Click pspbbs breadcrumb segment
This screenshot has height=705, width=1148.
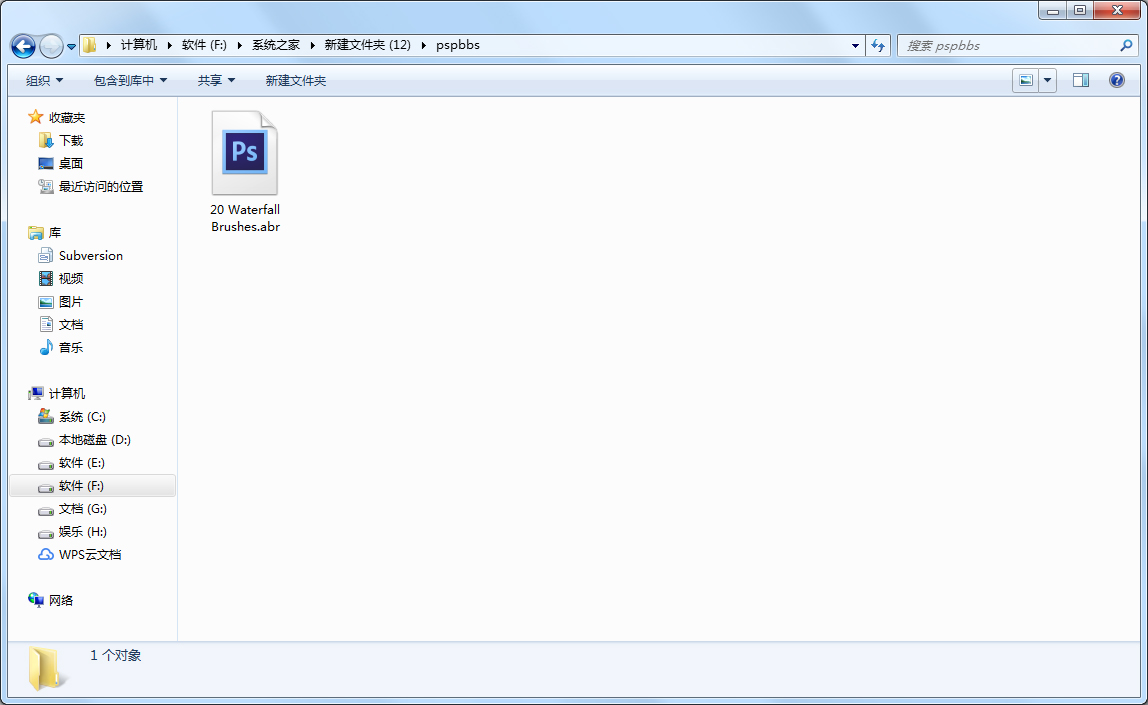pyautogui.click(x=458, y=45)
